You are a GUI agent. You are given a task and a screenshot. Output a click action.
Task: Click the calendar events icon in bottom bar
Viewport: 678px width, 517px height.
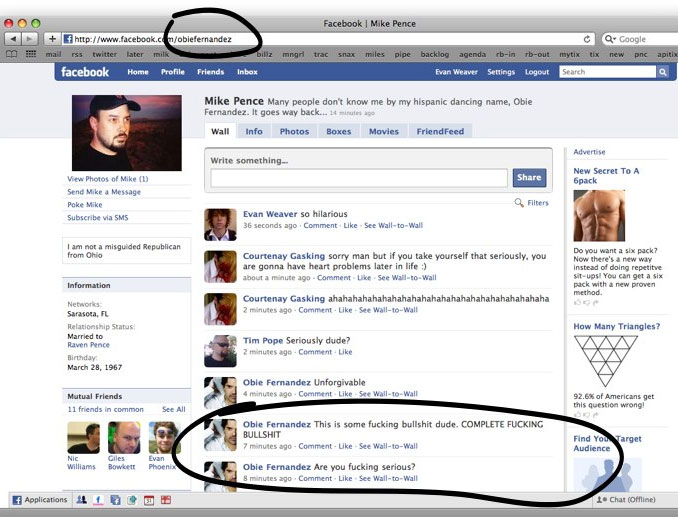click(x=149, y=500)
